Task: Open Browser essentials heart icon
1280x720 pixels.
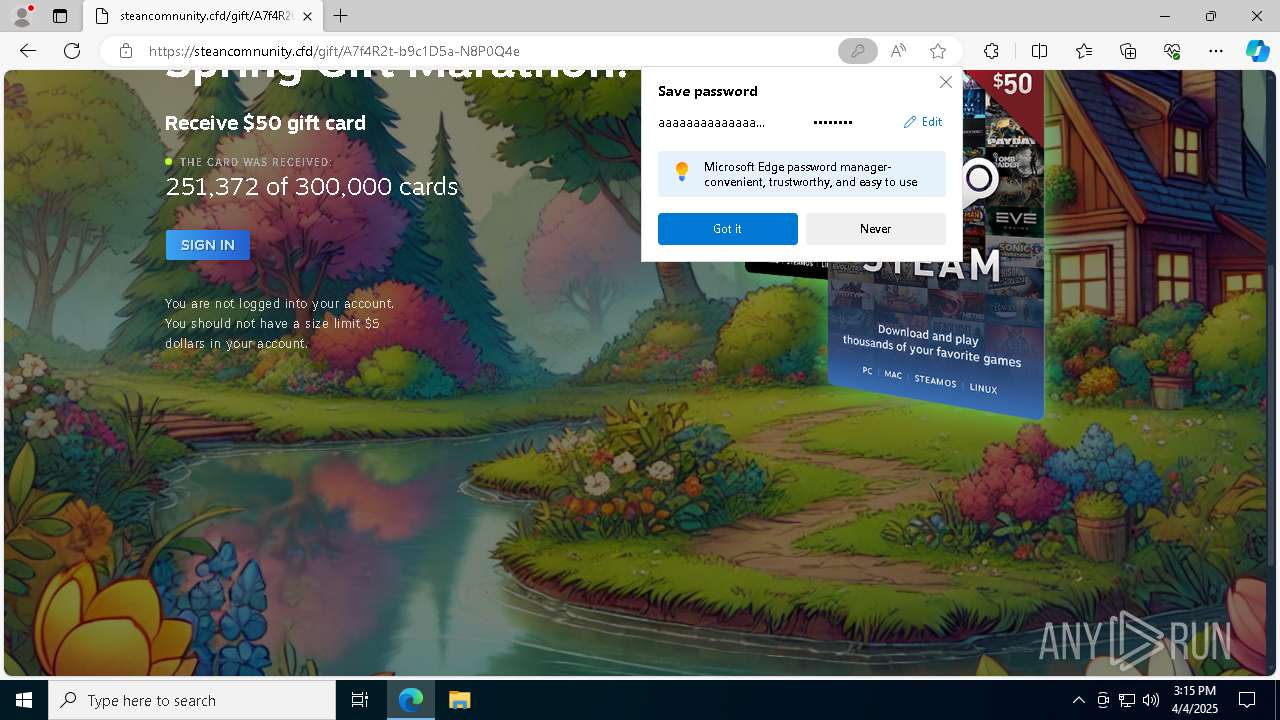Action: (x=1172, y=51)
